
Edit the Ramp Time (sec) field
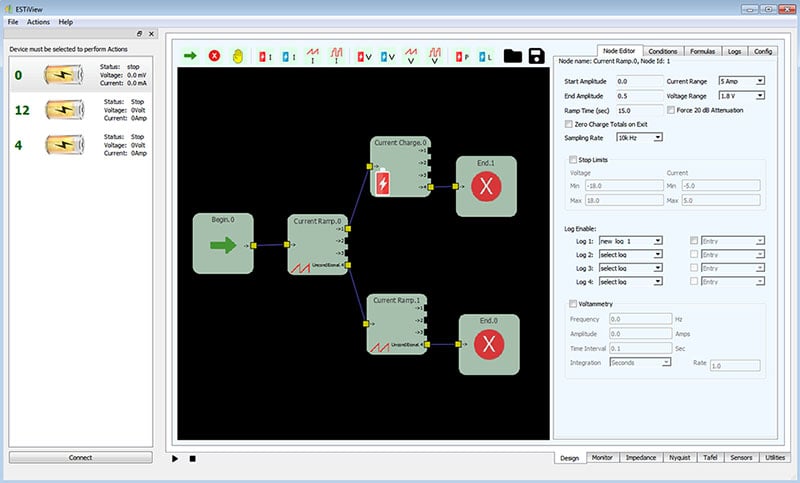coord(639,110)
